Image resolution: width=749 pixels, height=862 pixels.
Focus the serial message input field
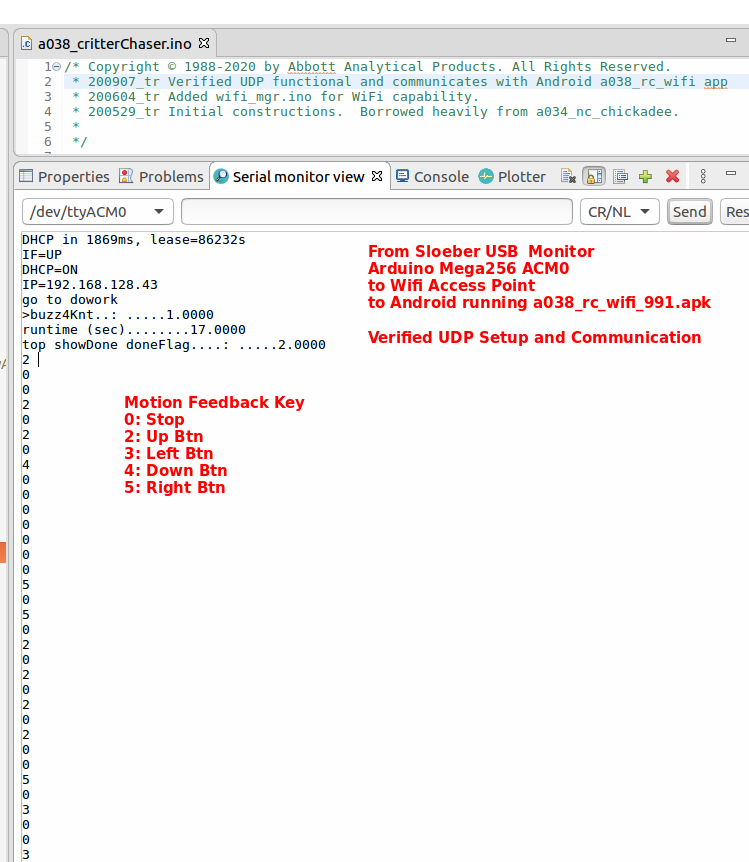[376, 212]
